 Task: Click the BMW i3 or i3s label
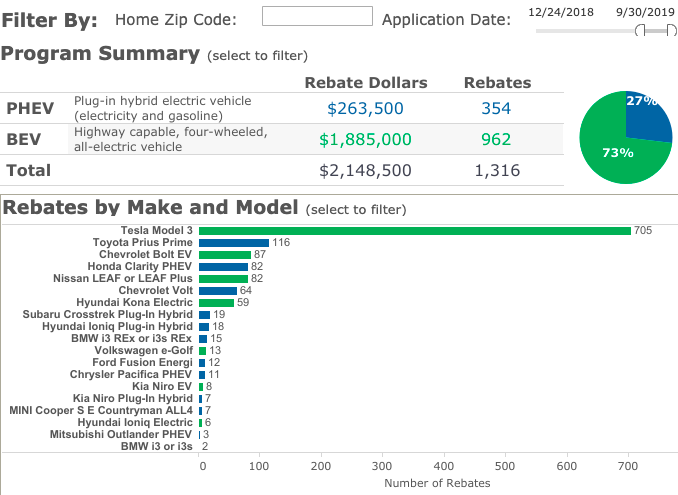point(157,446)
